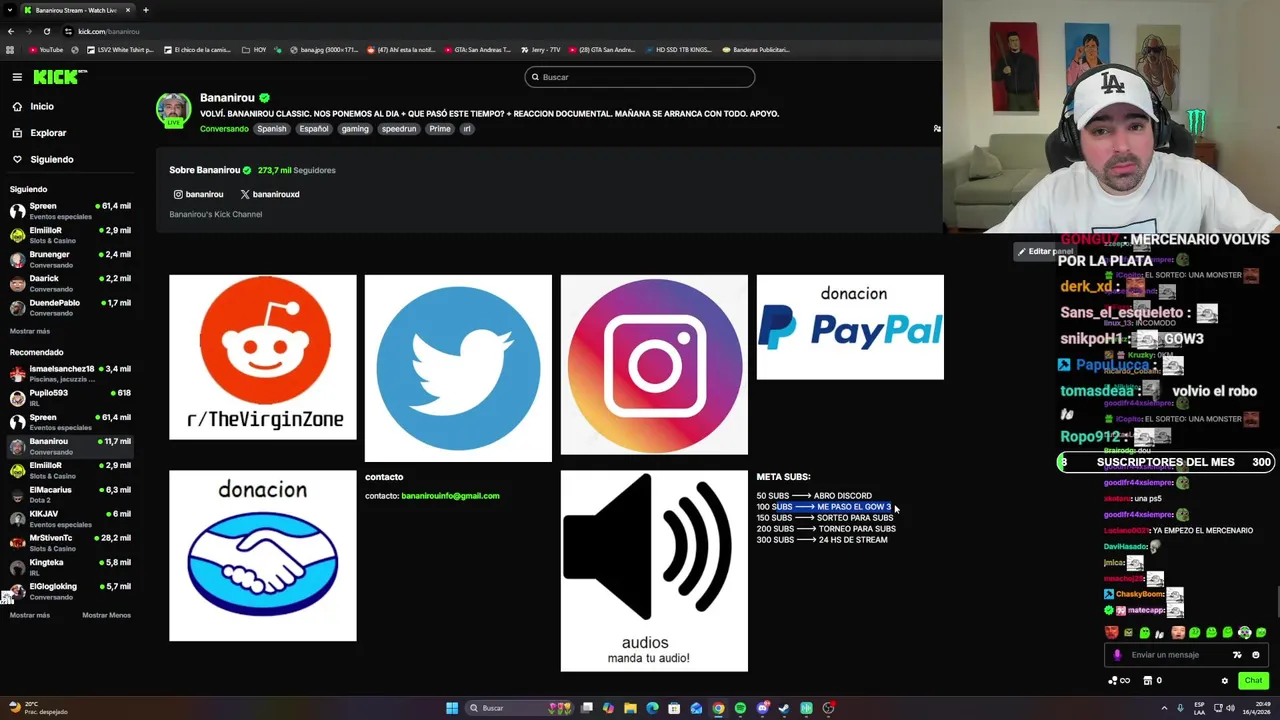Open Discord from the taskbar
Screen dimensions: 1280x720
pyautogui.click(x=763, y=708)
